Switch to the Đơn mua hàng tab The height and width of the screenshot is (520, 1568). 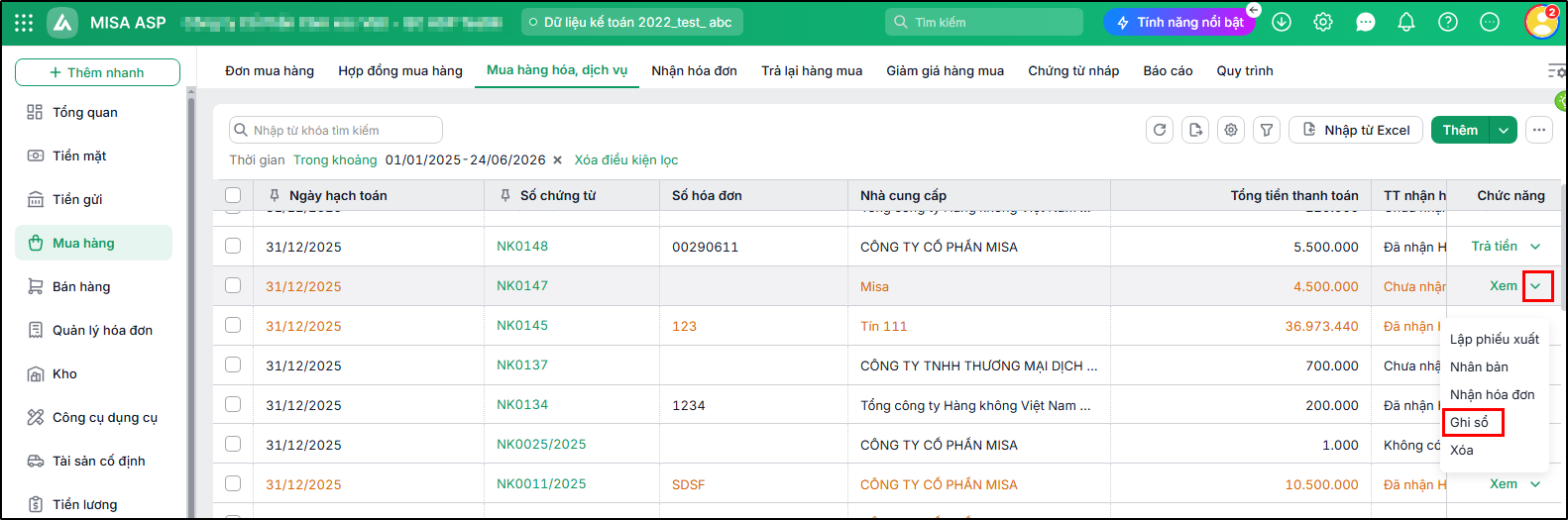(270, 70)
